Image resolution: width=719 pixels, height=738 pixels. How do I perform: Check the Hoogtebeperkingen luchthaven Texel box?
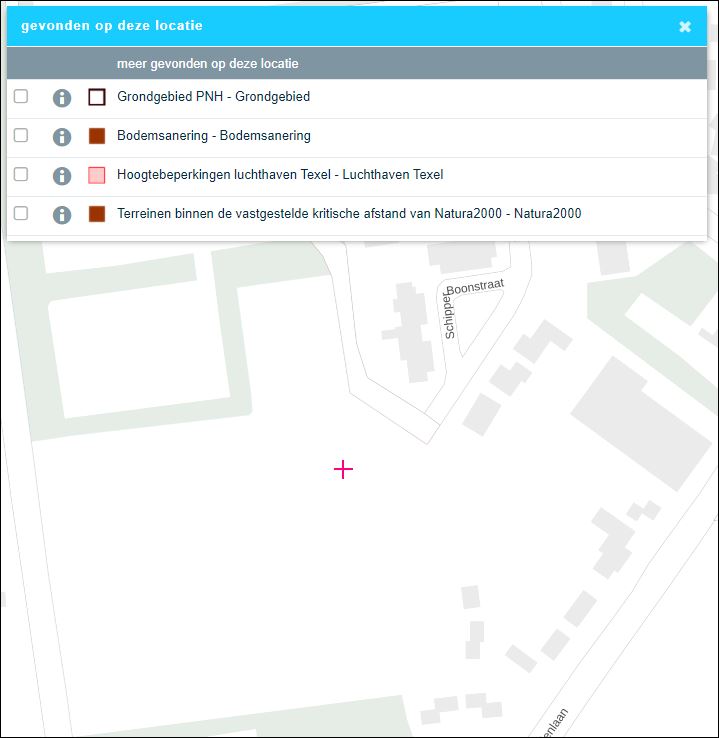pyautogui.click(x=21, y=175)
